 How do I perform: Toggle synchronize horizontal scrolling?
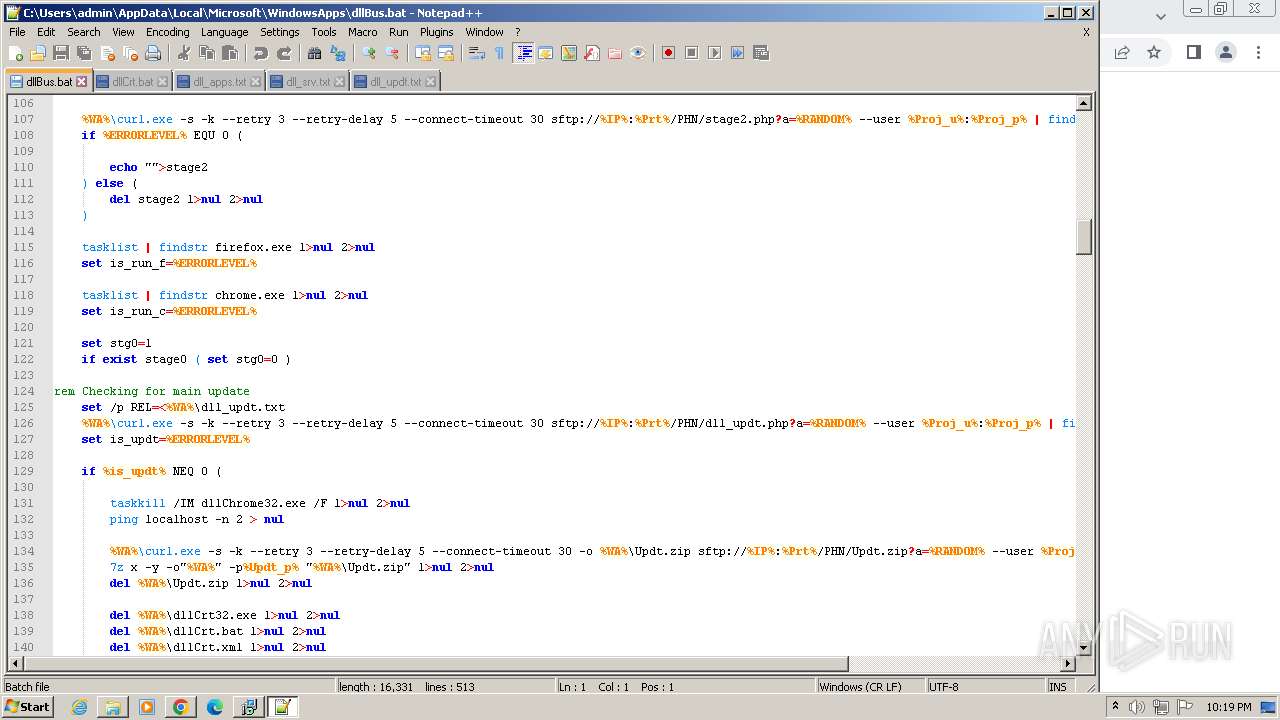[446, 53]
